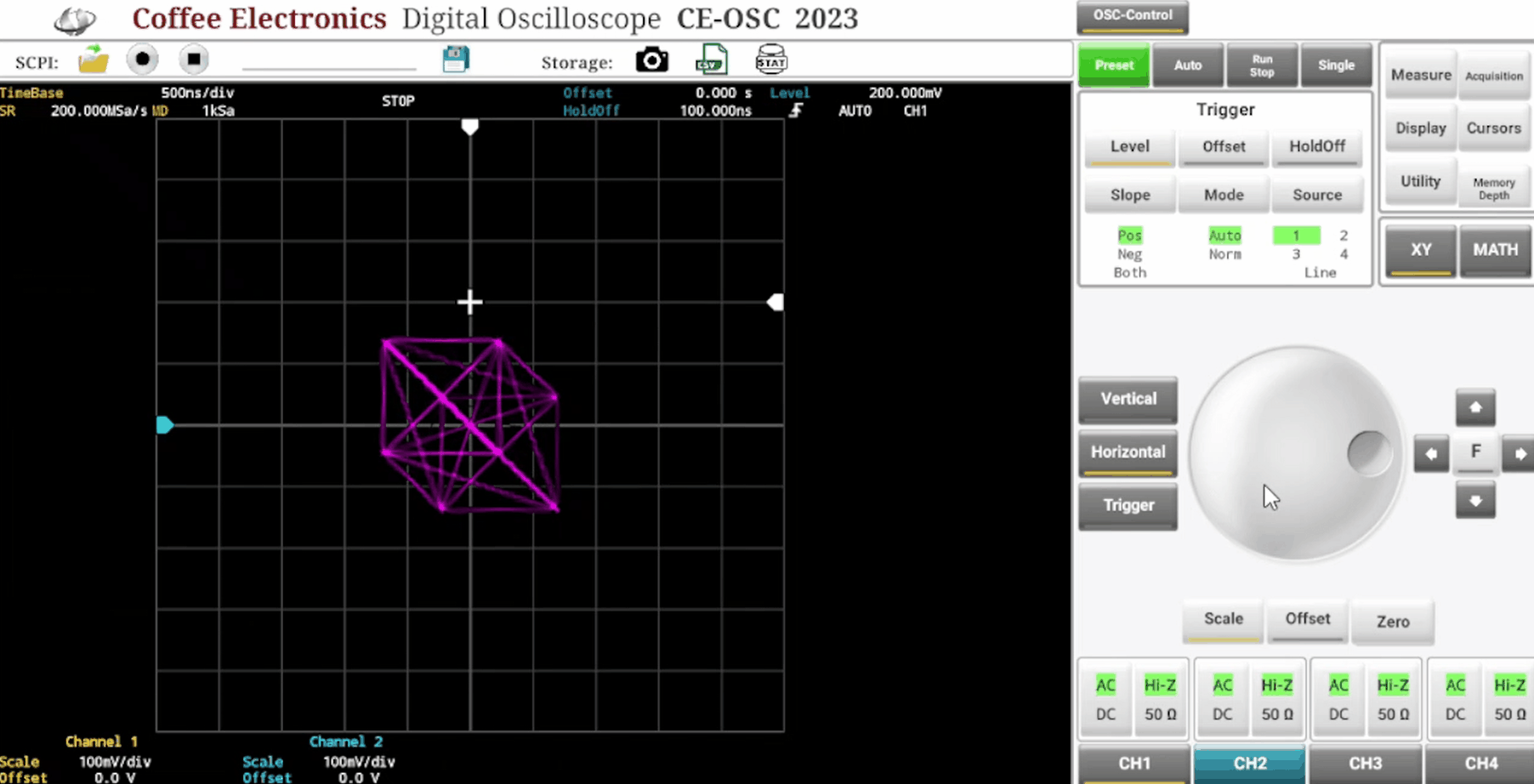Take a waveform screenshot with camera icon

click(x=651, y=59)
